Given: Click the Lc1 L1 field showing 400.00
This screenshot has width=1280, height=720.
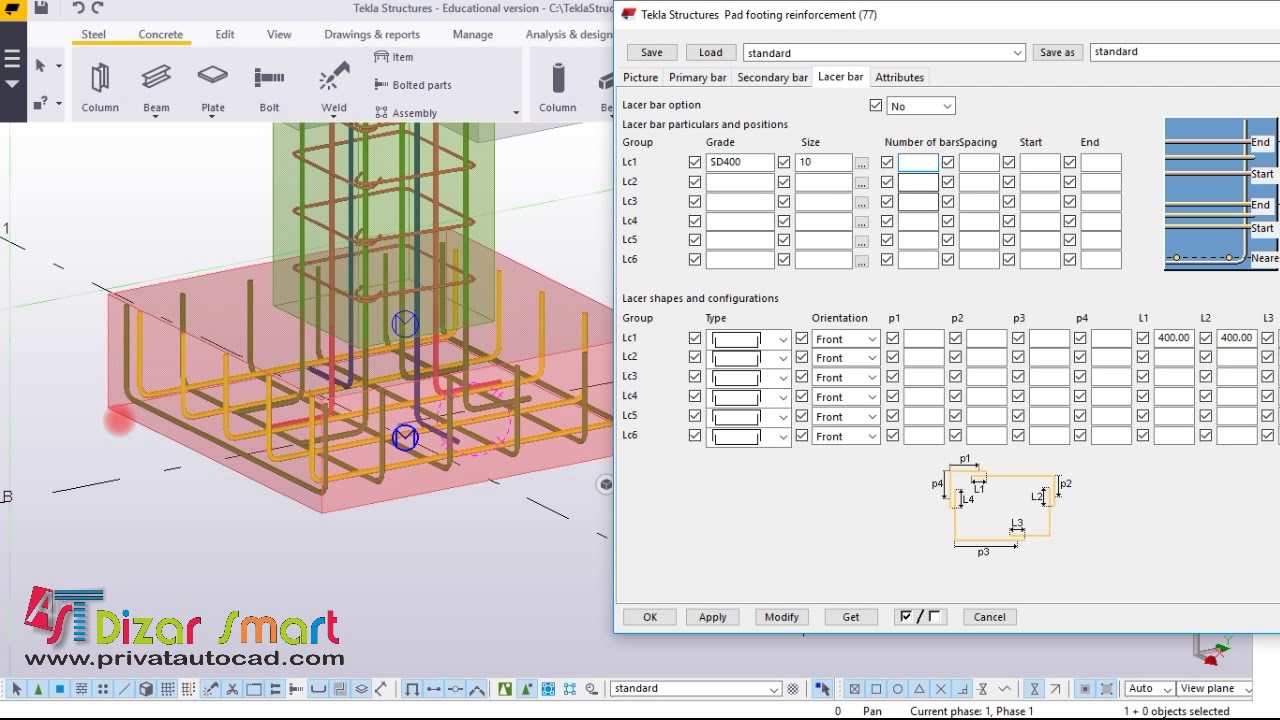Looking at the screenshot, I should (x=1173, y=339).
